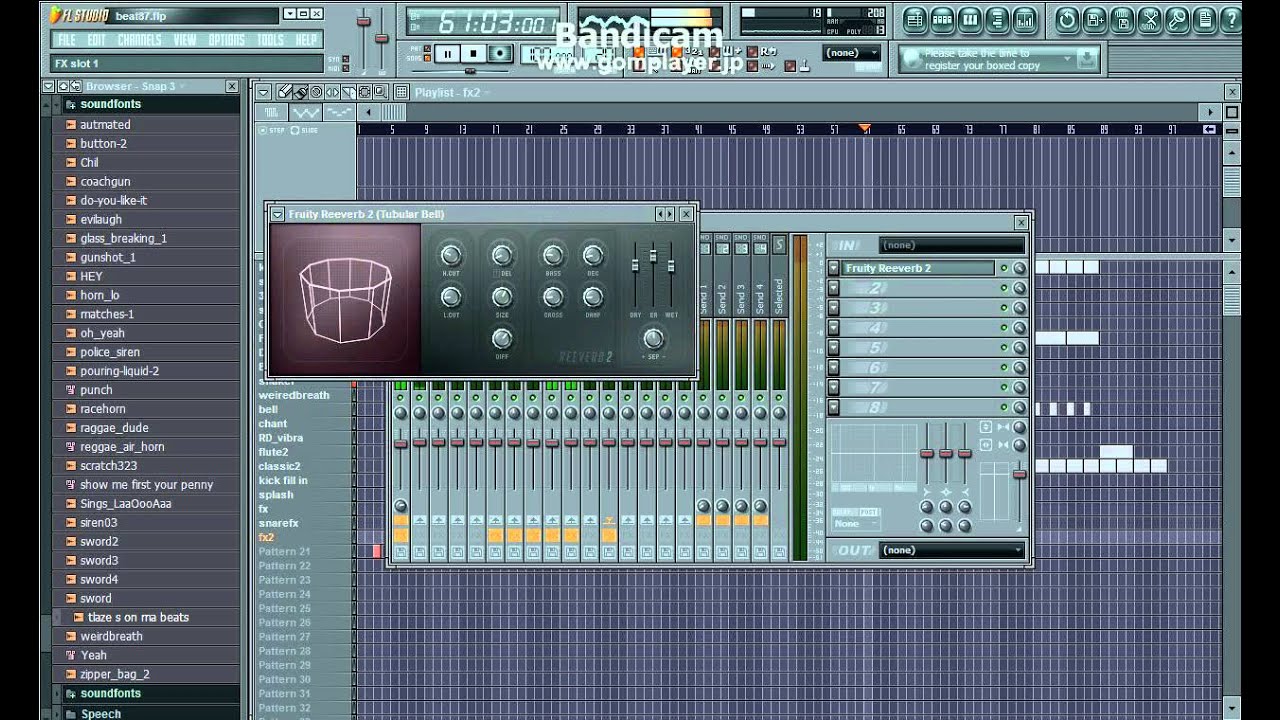
Task: Select the Slip tool in Playlist toolbar
Action: [332, 92]
